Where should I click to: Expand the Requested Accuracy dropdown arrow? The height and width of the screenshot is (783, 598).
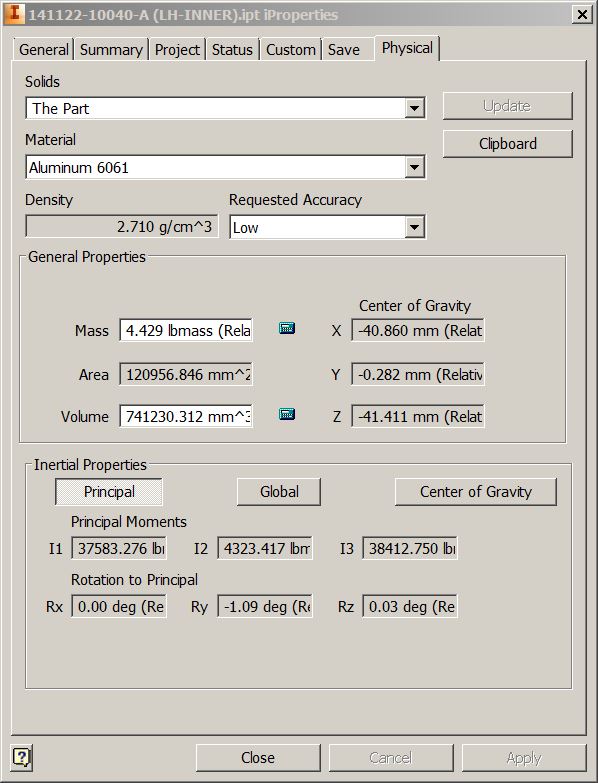(x=414, y=227)
